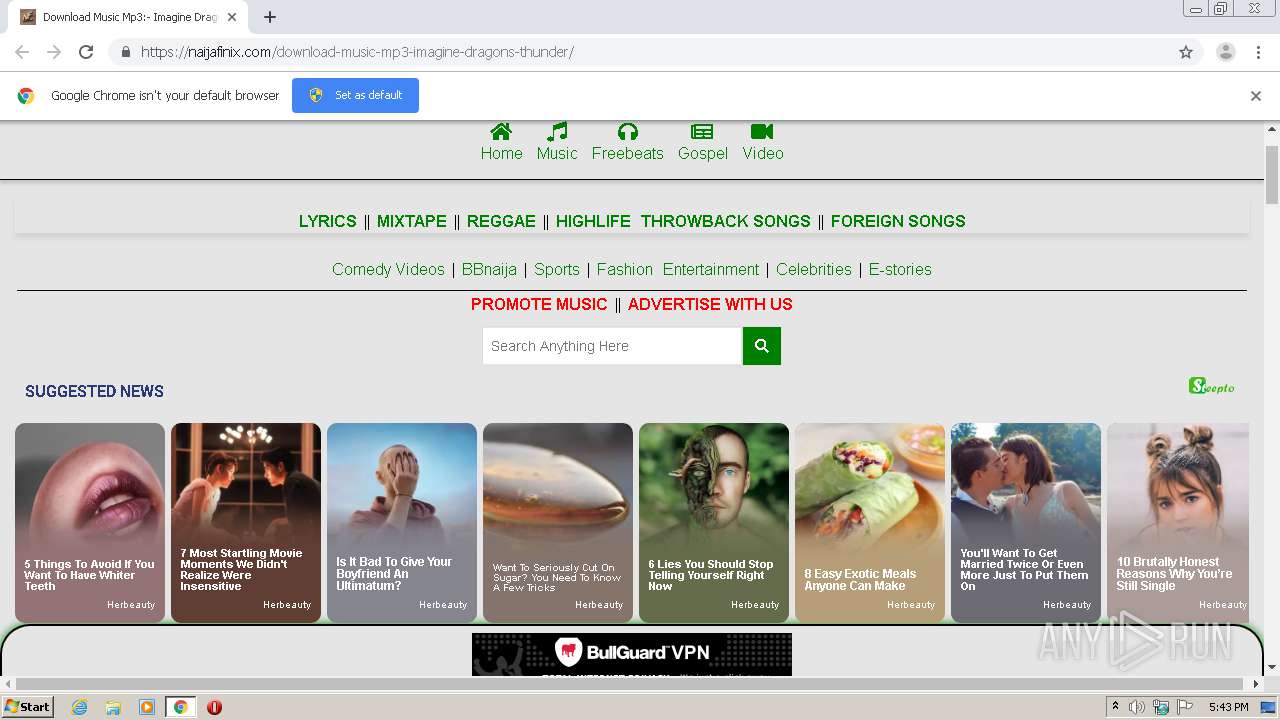Image resolution: width=1280 pixels, height=720 pixels.
Task: Bookmark this page with the star icon
Action: [x=1186, y=52]
